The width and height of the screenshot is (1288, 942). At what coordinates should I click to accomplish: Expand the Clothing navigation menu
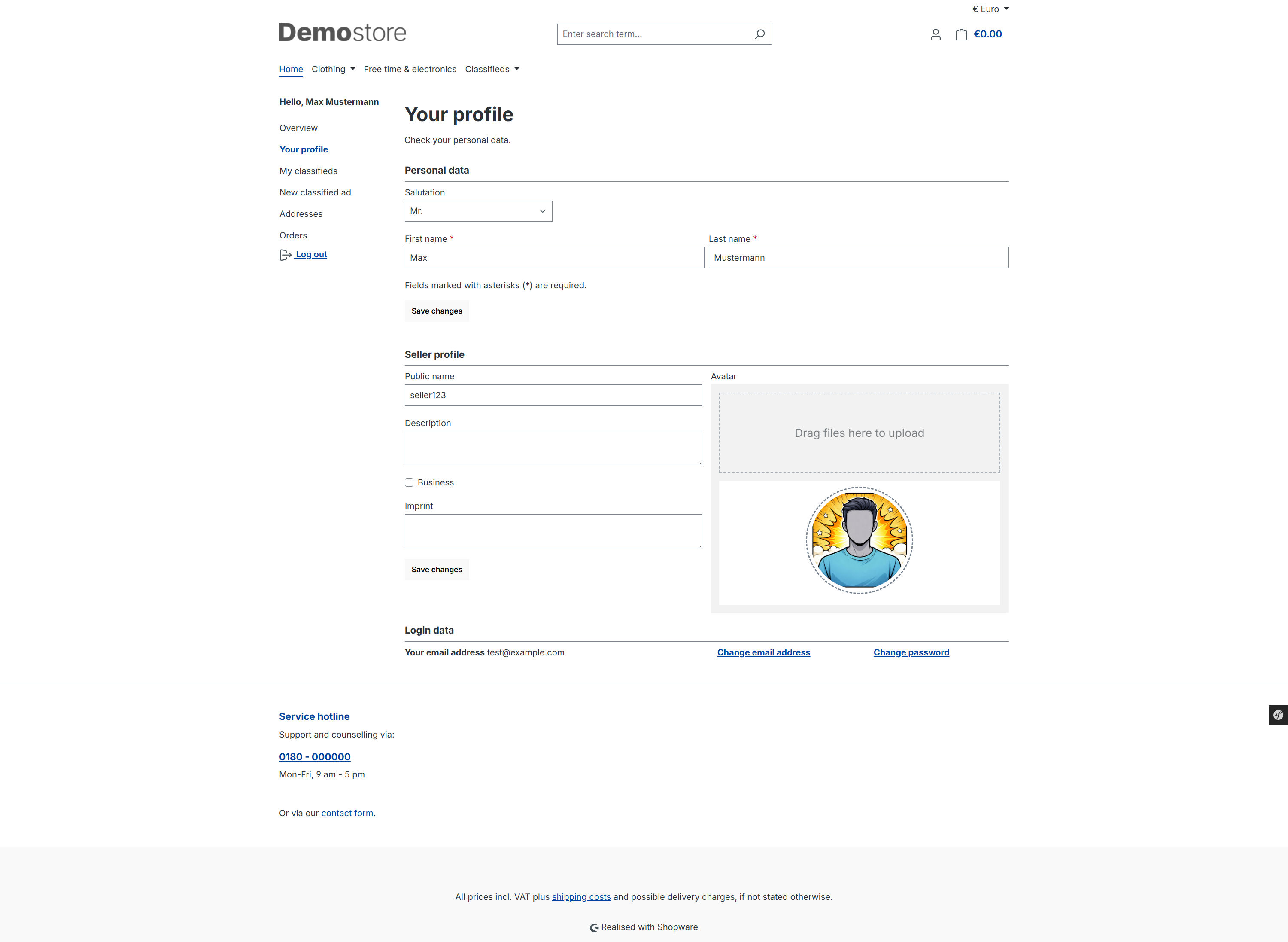click(334, 69)
